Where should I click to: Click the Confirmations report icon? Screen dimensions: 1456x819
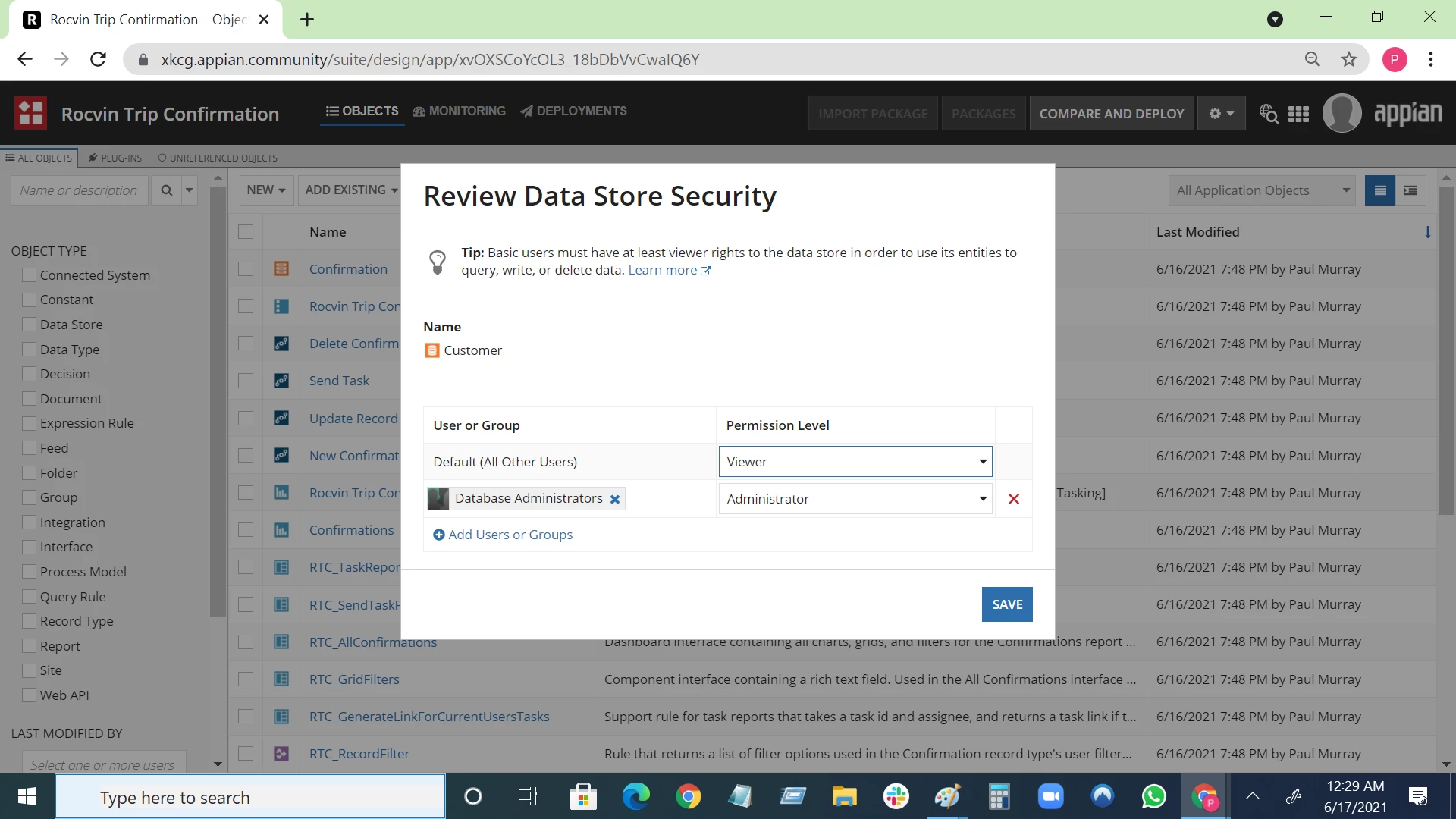281,530
